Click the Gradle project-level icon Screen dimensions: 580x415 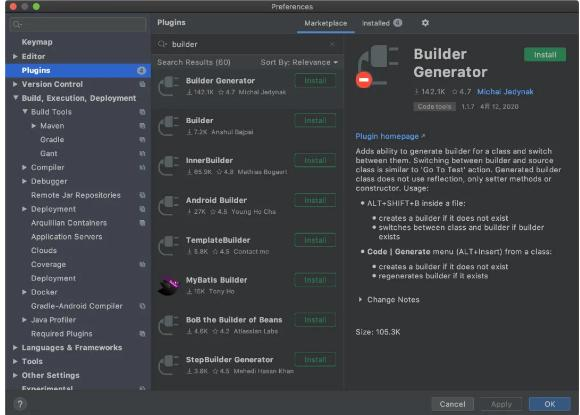coord(142,140)
